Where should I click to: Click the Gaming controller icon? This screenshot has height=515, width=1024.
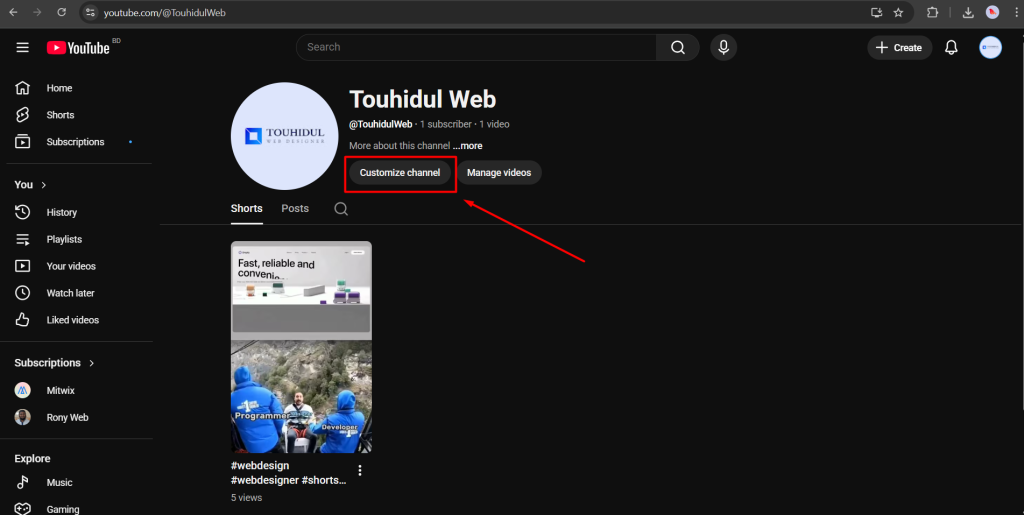click(23, 509)
